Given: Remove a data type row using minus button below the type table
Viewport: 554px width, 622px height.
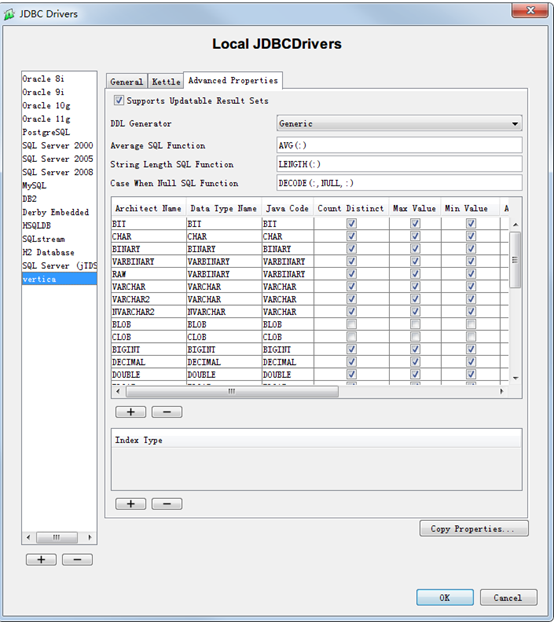Looking at the screenshot, I should 167,412.
